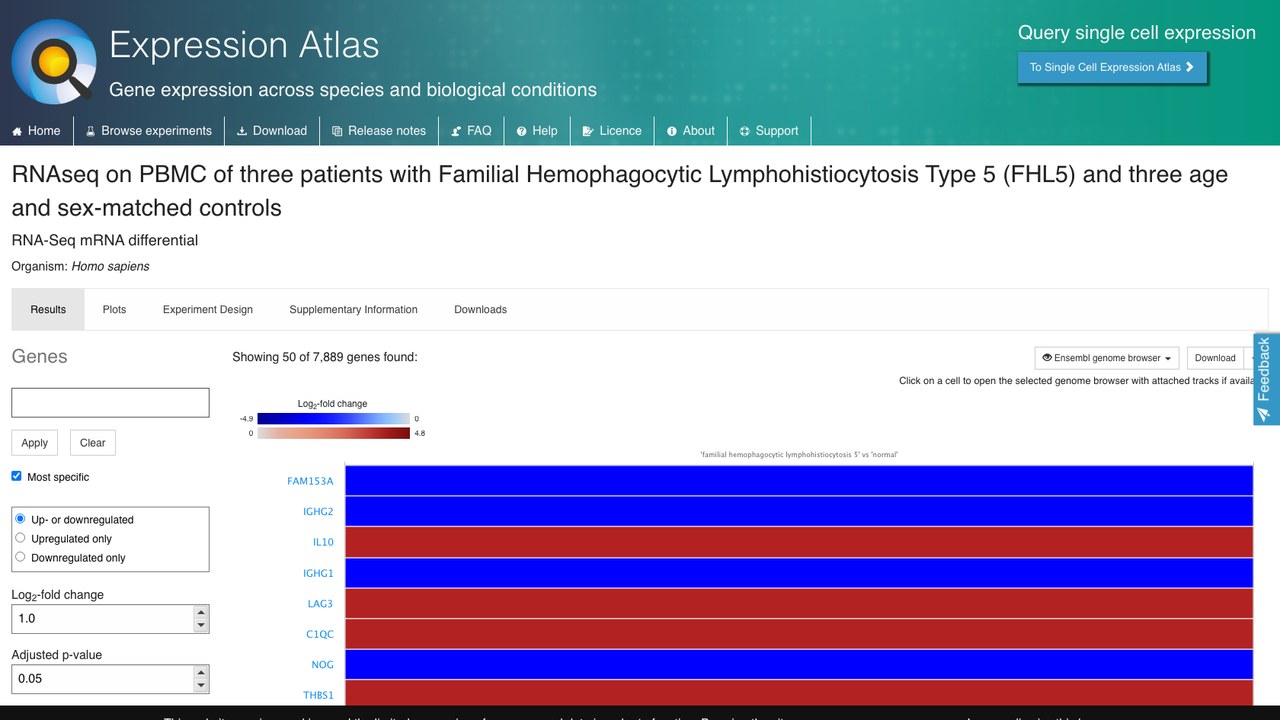
Task: Open Browse experiments in navigation bar
Action: pos(148,131)
